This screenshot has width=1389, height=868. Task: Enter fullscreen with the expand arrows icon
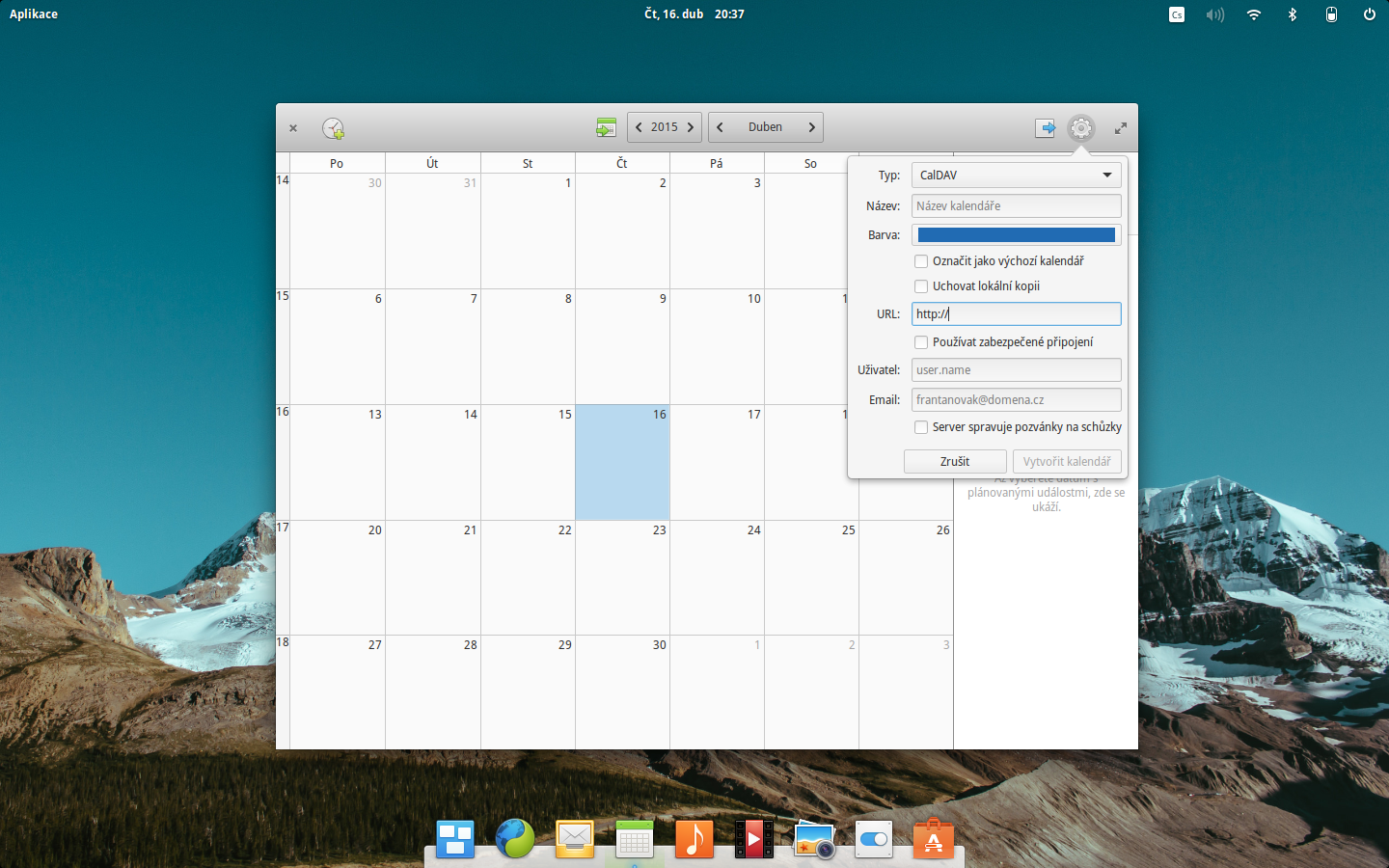(x=1120, y=126)
